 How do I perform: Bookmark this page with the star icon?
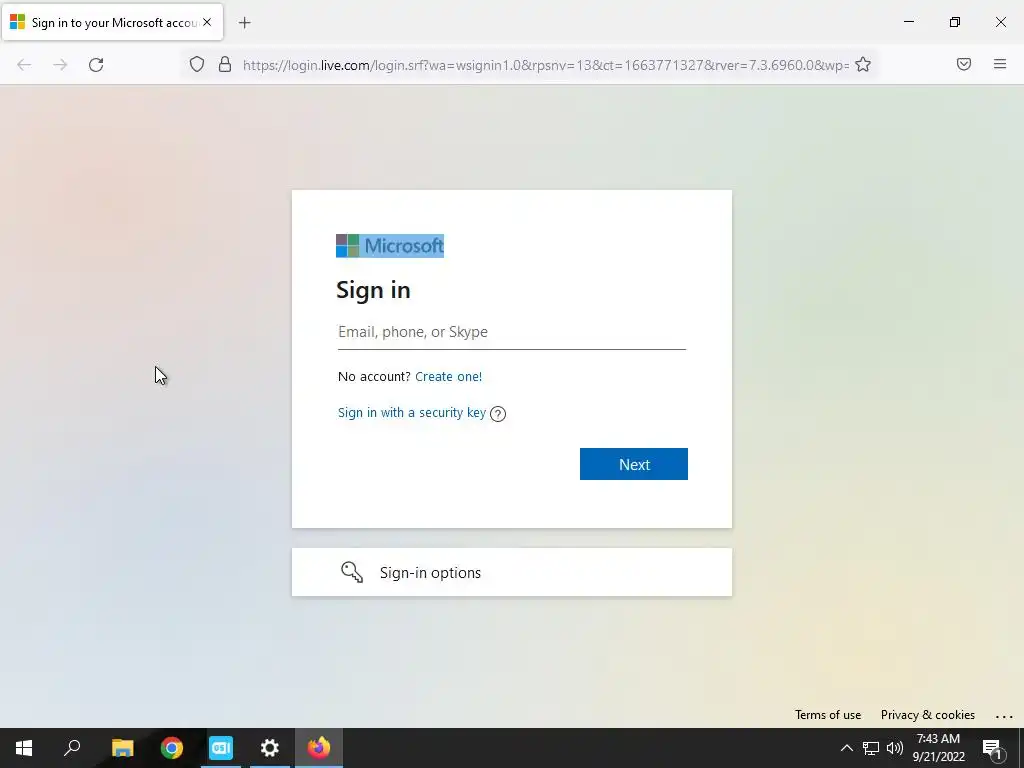click(863, 64)
